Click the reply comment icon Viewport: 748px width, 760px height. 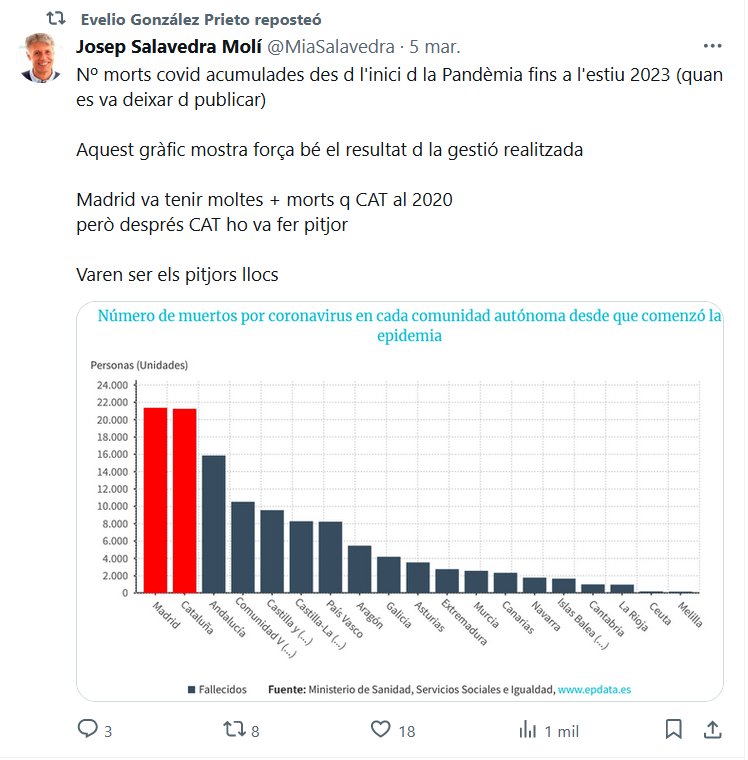pyautogui.click(x=88, y=730)
